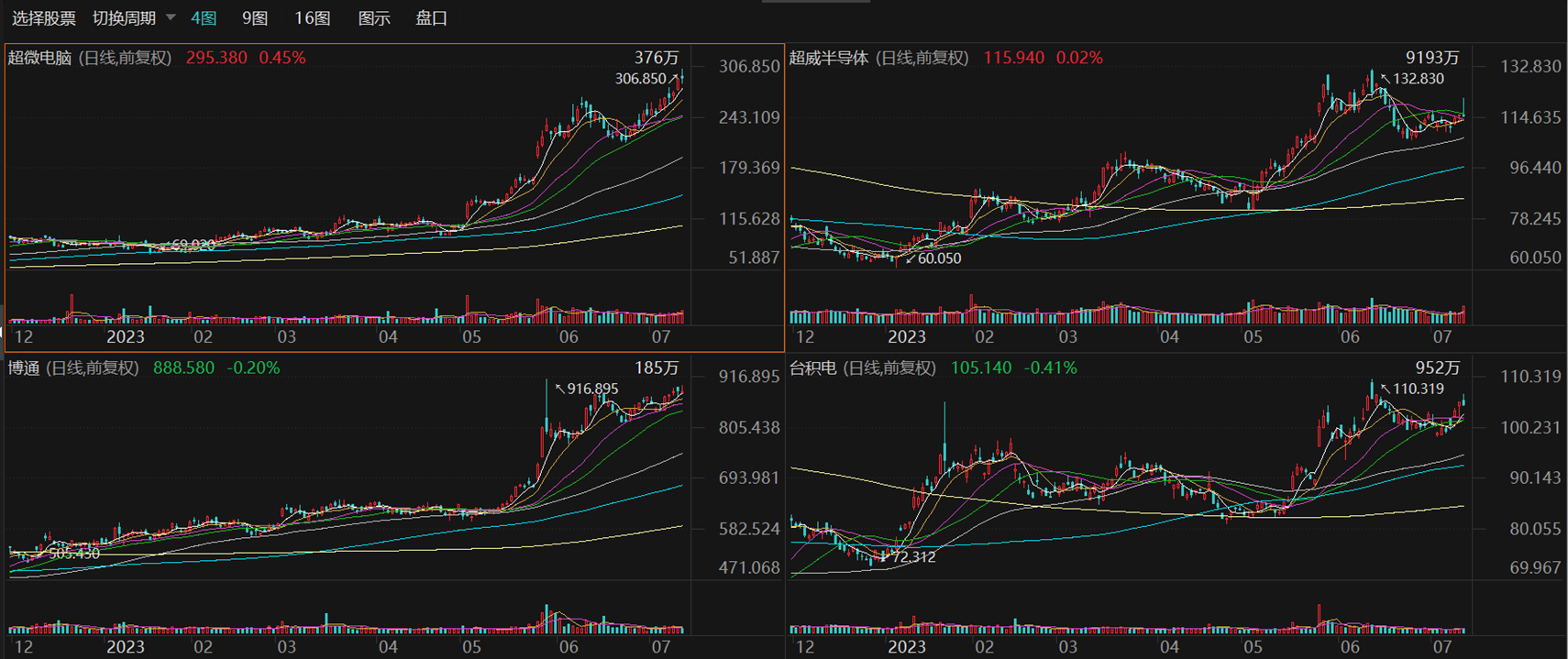Click the (日线,前复权) label of 台积电
Screen dimensions: 1568x659
pos(890,368)
